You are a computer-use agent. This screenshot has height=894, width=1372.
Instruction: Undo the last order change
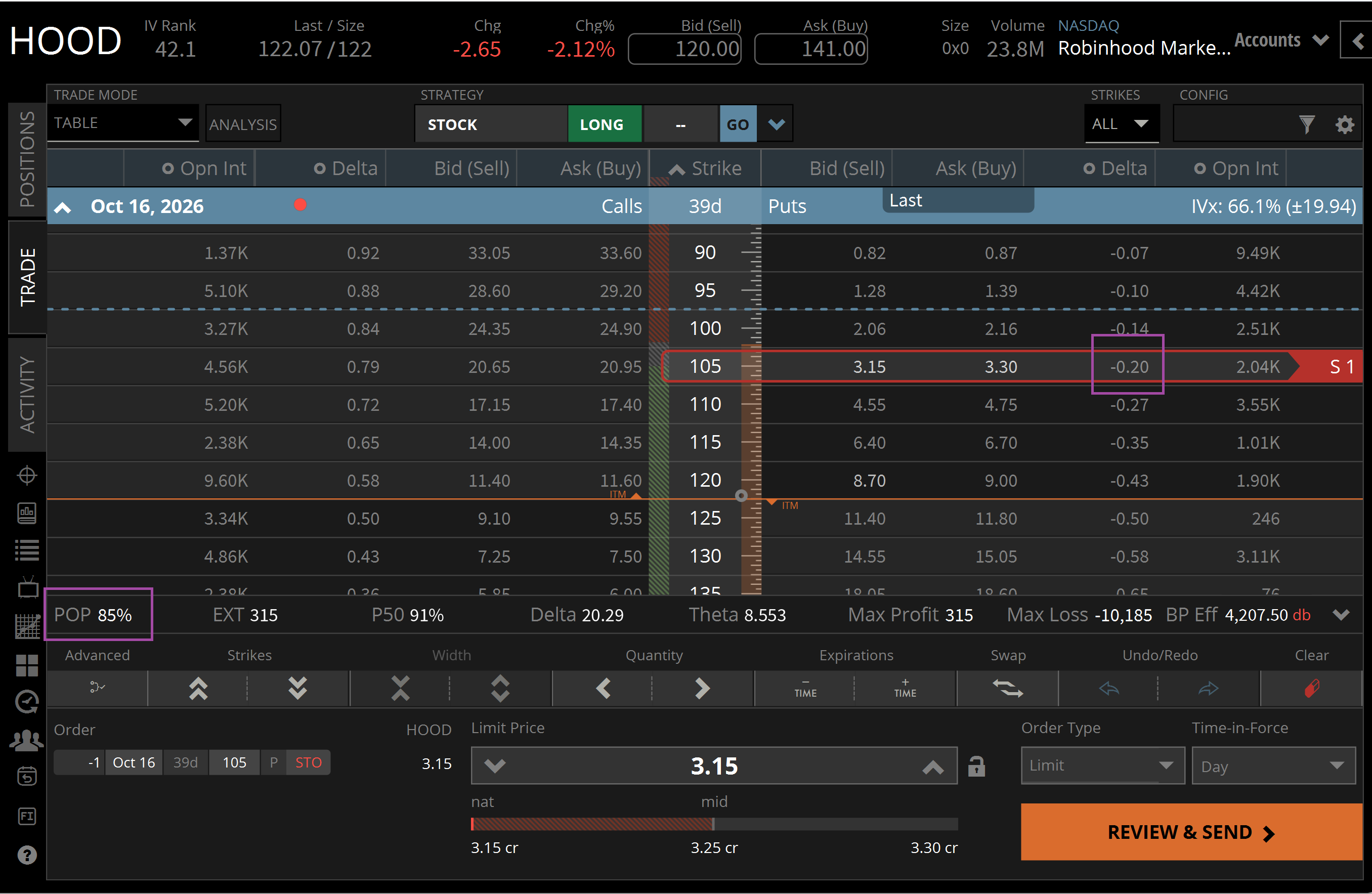pos(1108,688)
